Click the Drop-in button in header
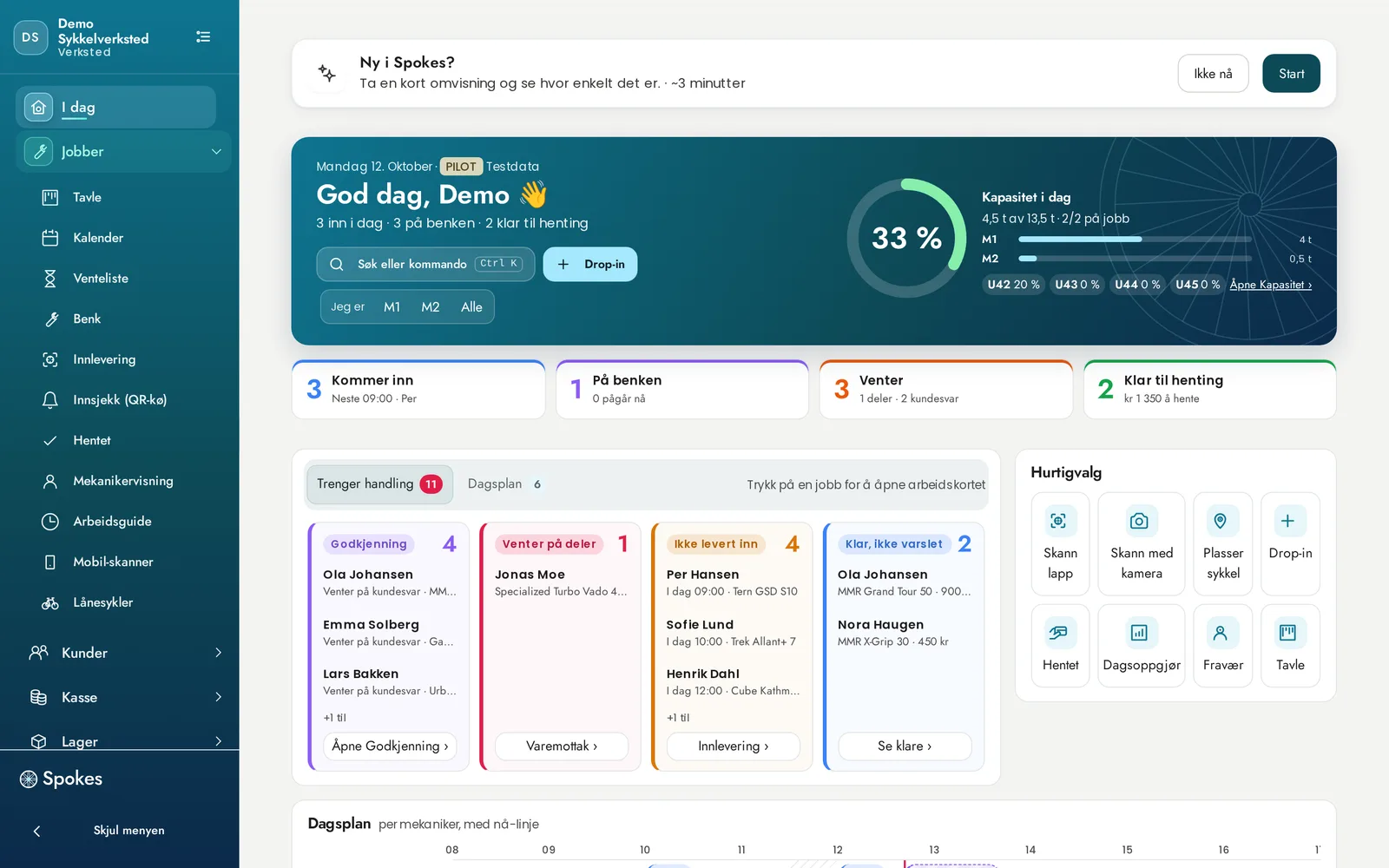 point(590,265)
